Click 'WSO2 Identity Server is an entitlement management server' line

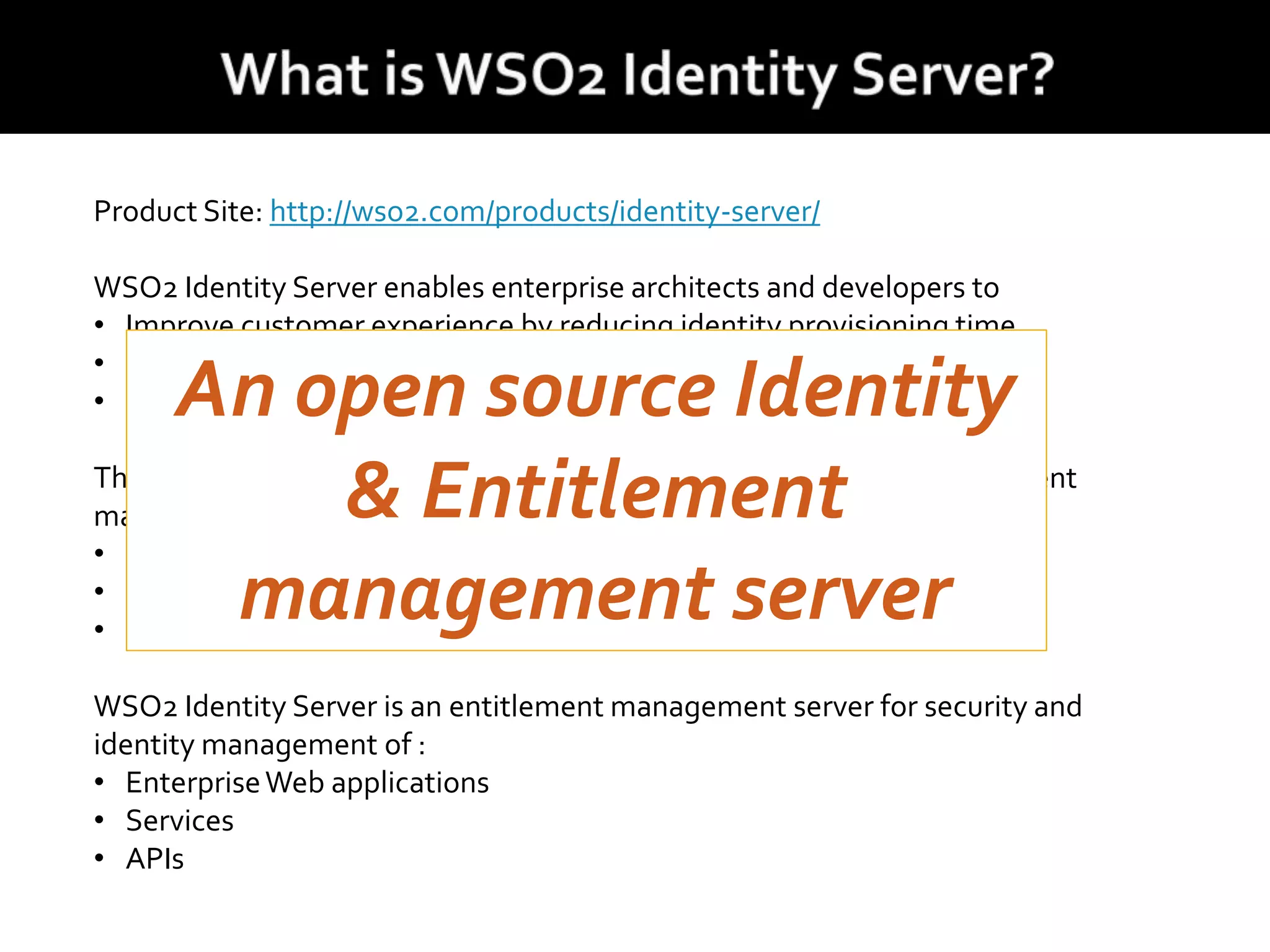click(x=588, y=707)
